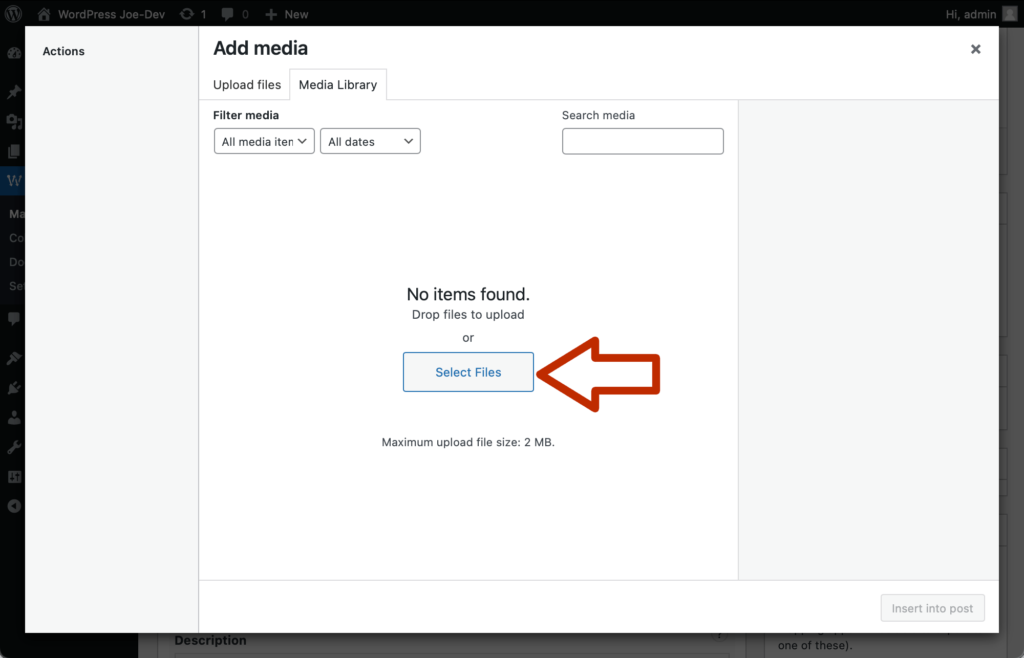
Task: Click the Insert into post button
Action: coord(932,608)
